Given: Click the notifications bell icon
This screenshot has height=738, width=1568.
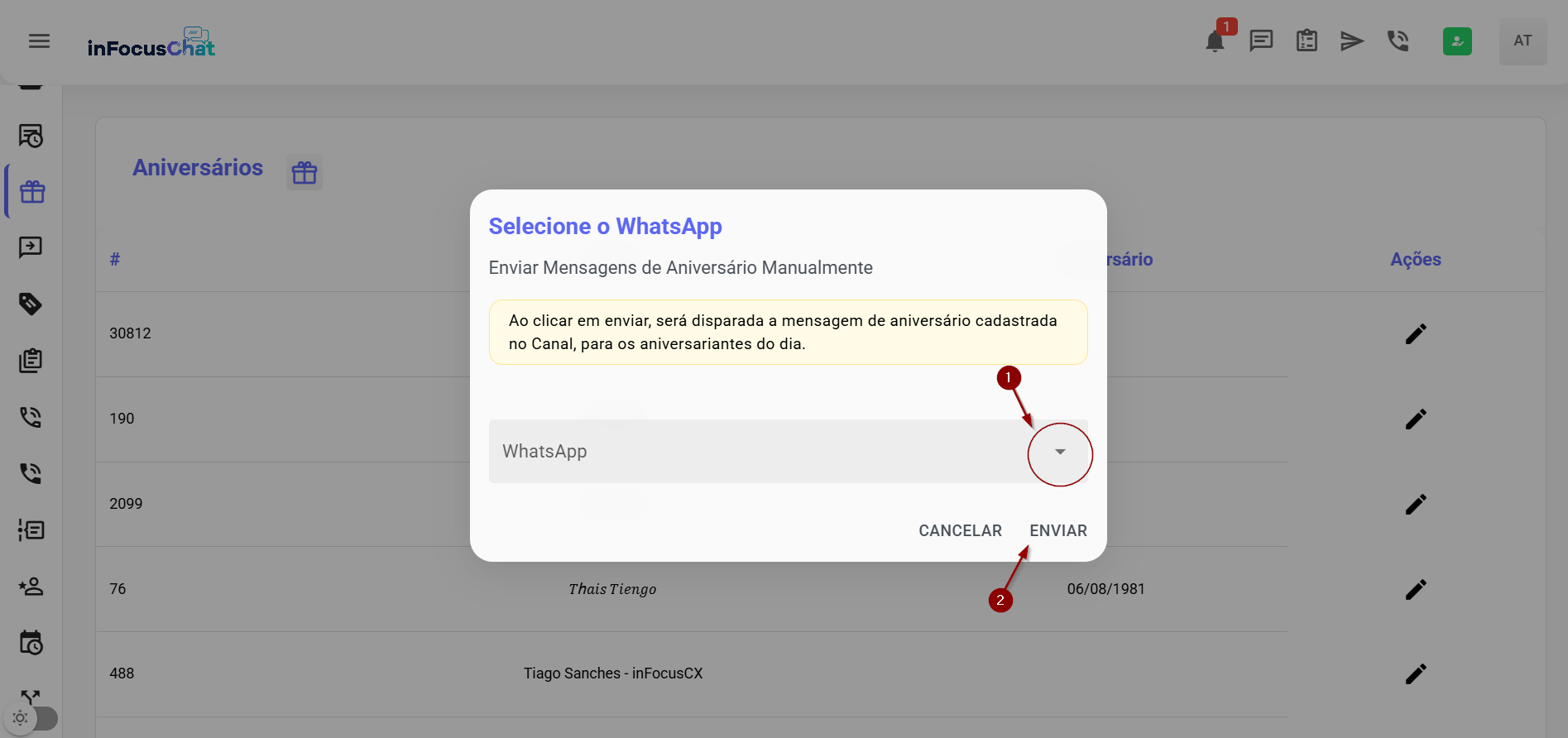Looking at the screenshot, I should [x=1215, y=41].
